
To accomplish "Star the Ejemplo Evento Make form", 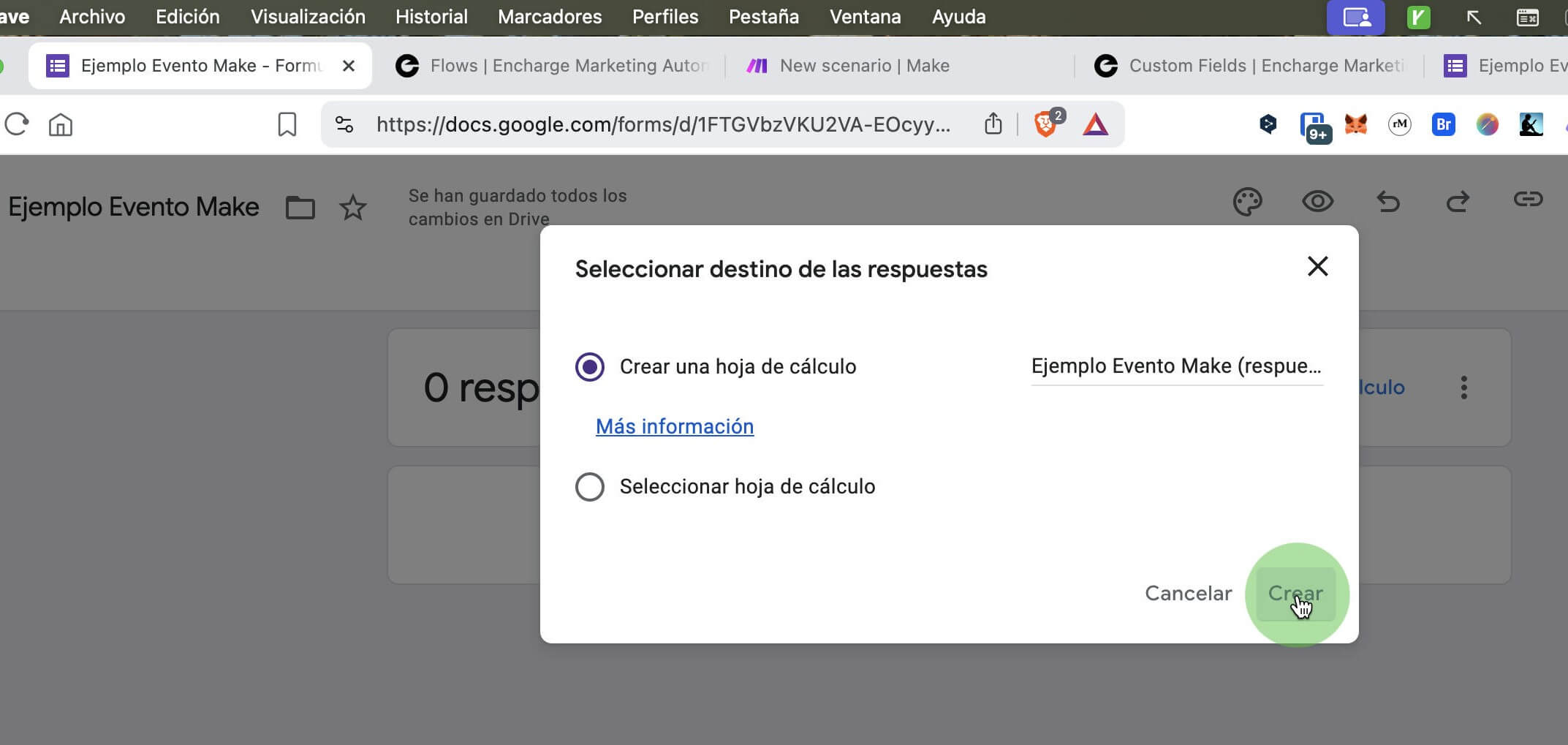I will click(x=353, y=208).
